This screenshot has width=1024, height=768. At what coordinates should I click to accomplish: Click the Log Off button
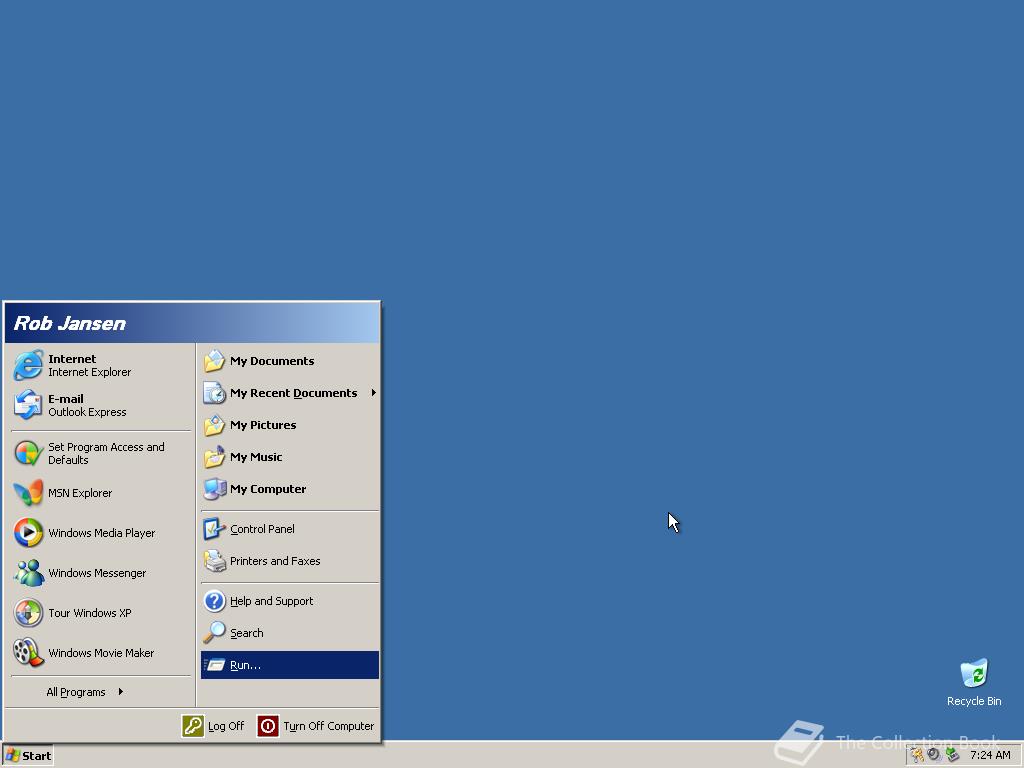coord(213,726)
